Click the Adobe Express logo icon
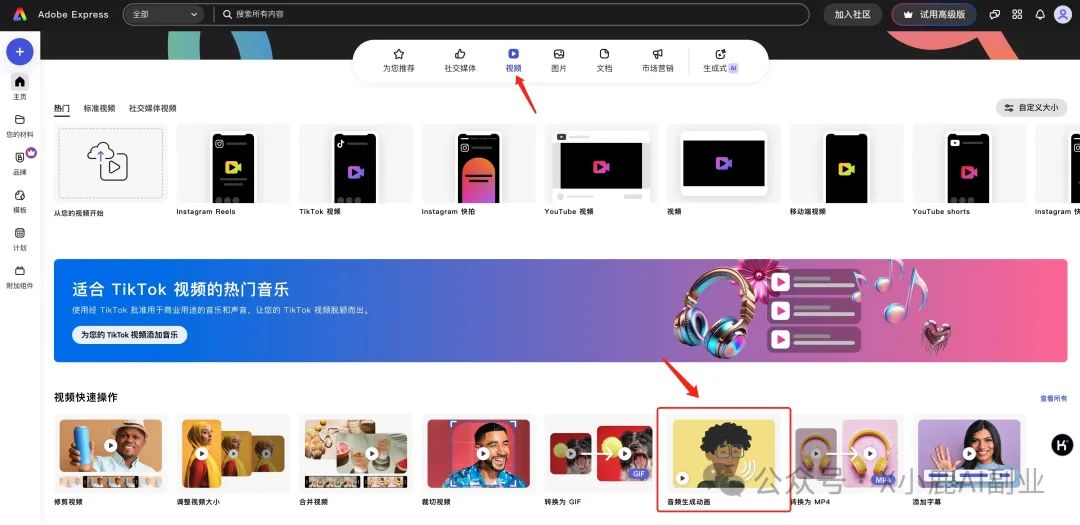This screenshot has width=1080, height=525. click(x=20, y=14)
